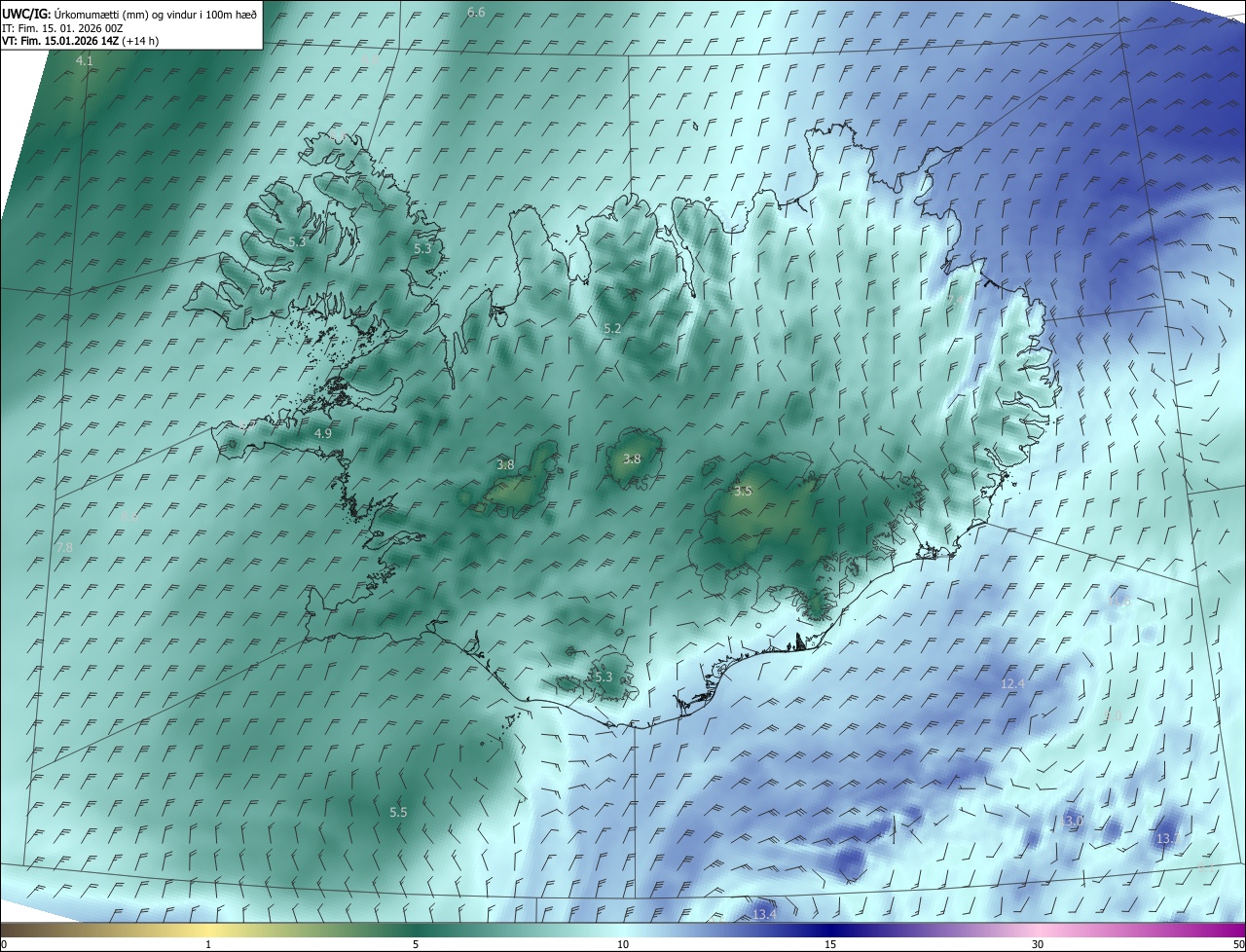Click the 13.4 value at the bottom edge
The image size is (1246, 952).
pyautogui.click(x=764, y=914)
